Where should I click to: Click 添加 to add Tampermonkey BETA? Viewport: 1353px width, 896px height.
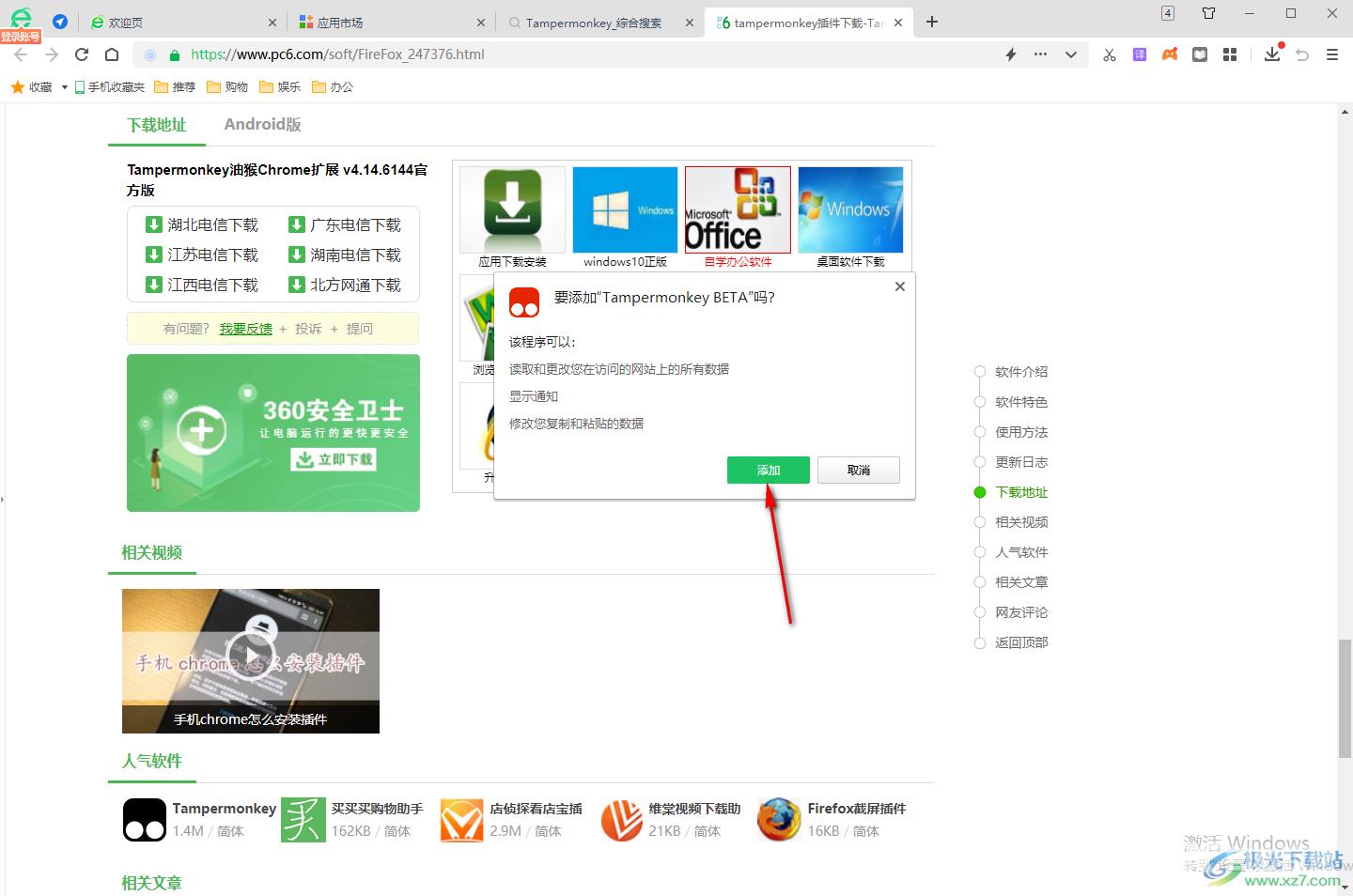(x=769, y=470)
